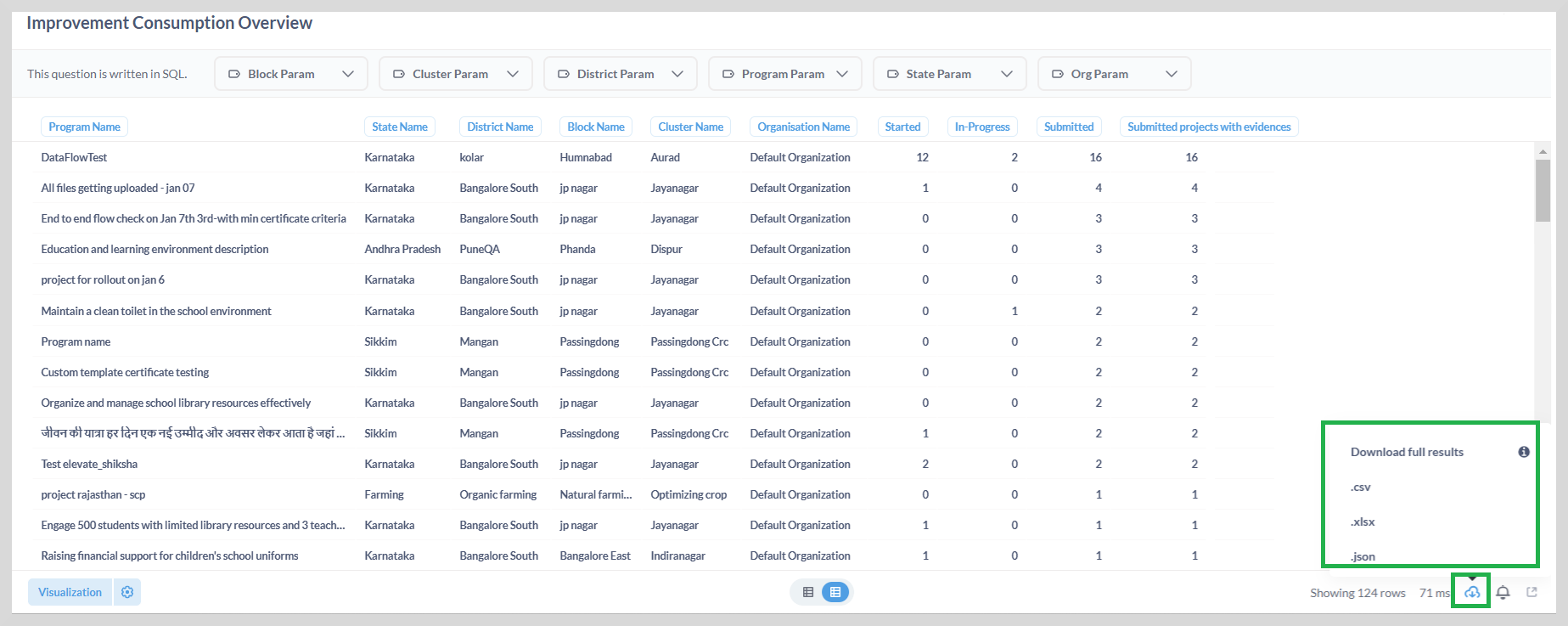1568x626 pixels.
Task: Click the 'Aurad' cluster cell
Action: 666,157
